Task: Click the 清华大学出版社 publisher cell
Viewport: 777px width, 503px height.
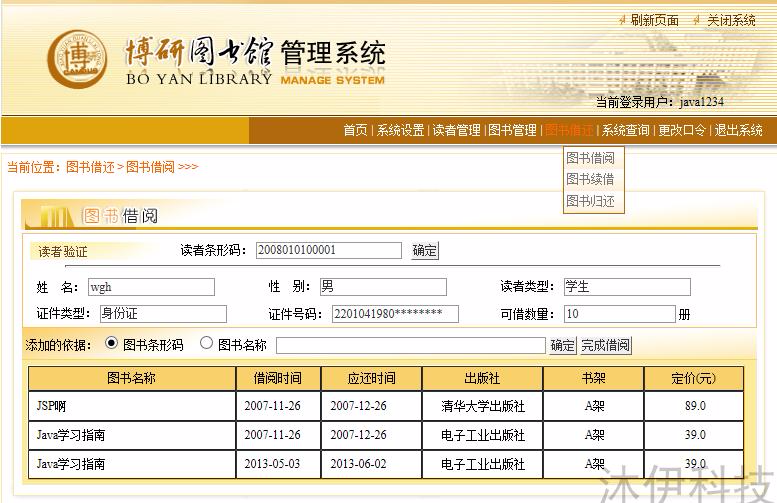Action: click(482, 406)
